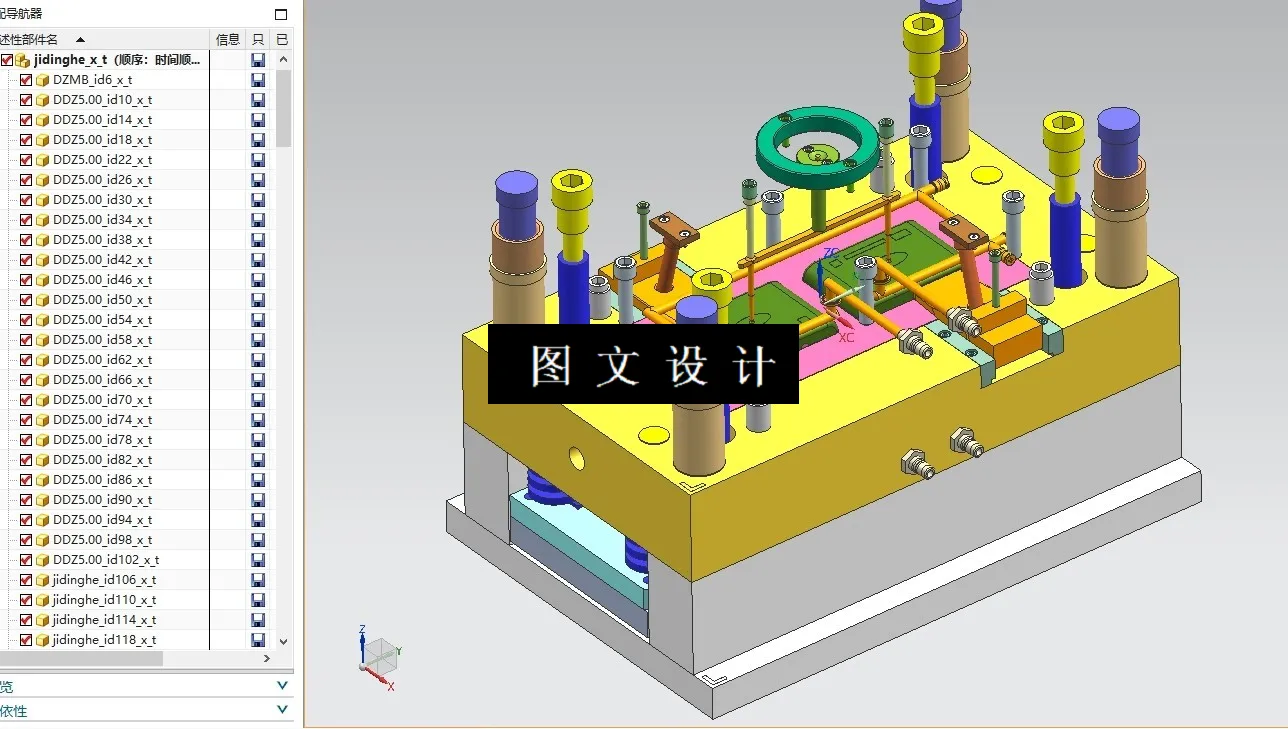Click the cube icon of jidinghe_id106_x_t
The width and height of the screenshot is (1288, 729).
click(41, 579)
